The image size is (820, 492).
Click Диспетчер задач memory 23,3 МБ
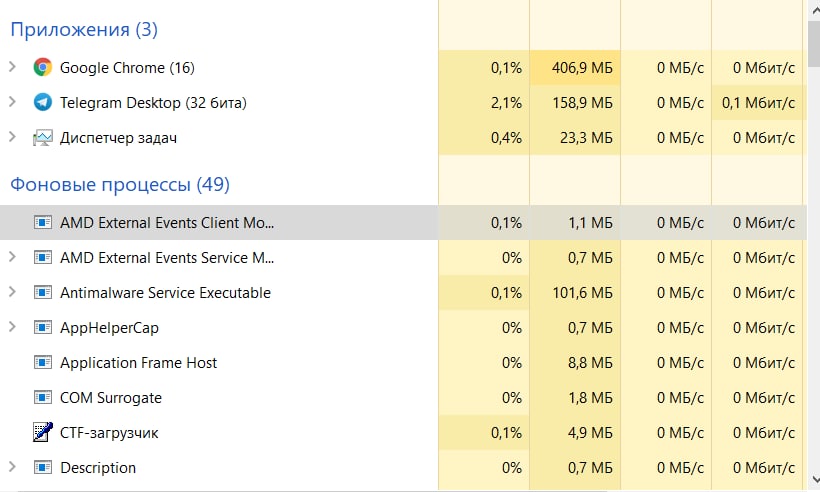(x=586, y=138)
